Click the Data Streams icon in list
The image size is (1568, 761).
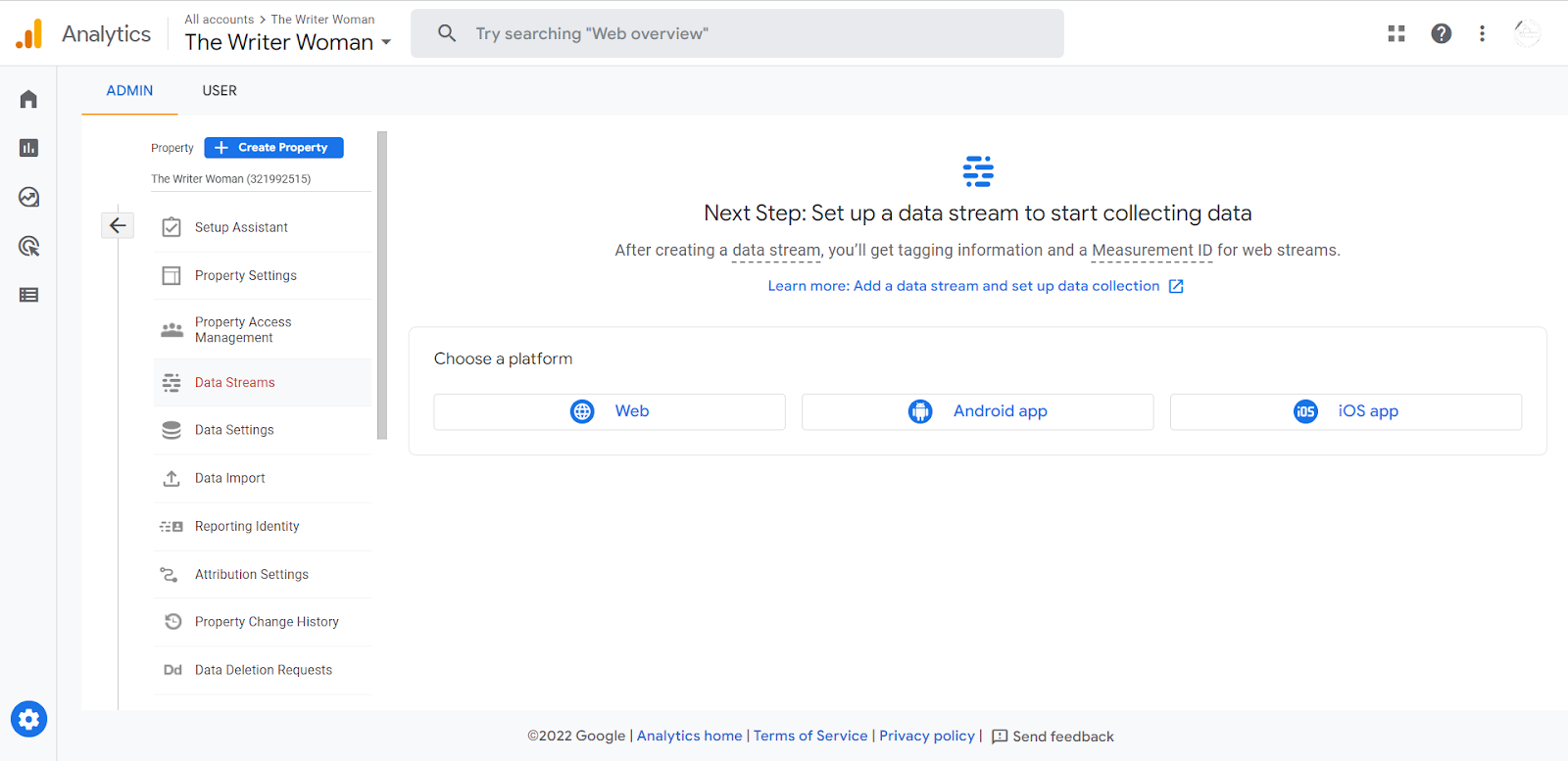(x=171, y=383)
